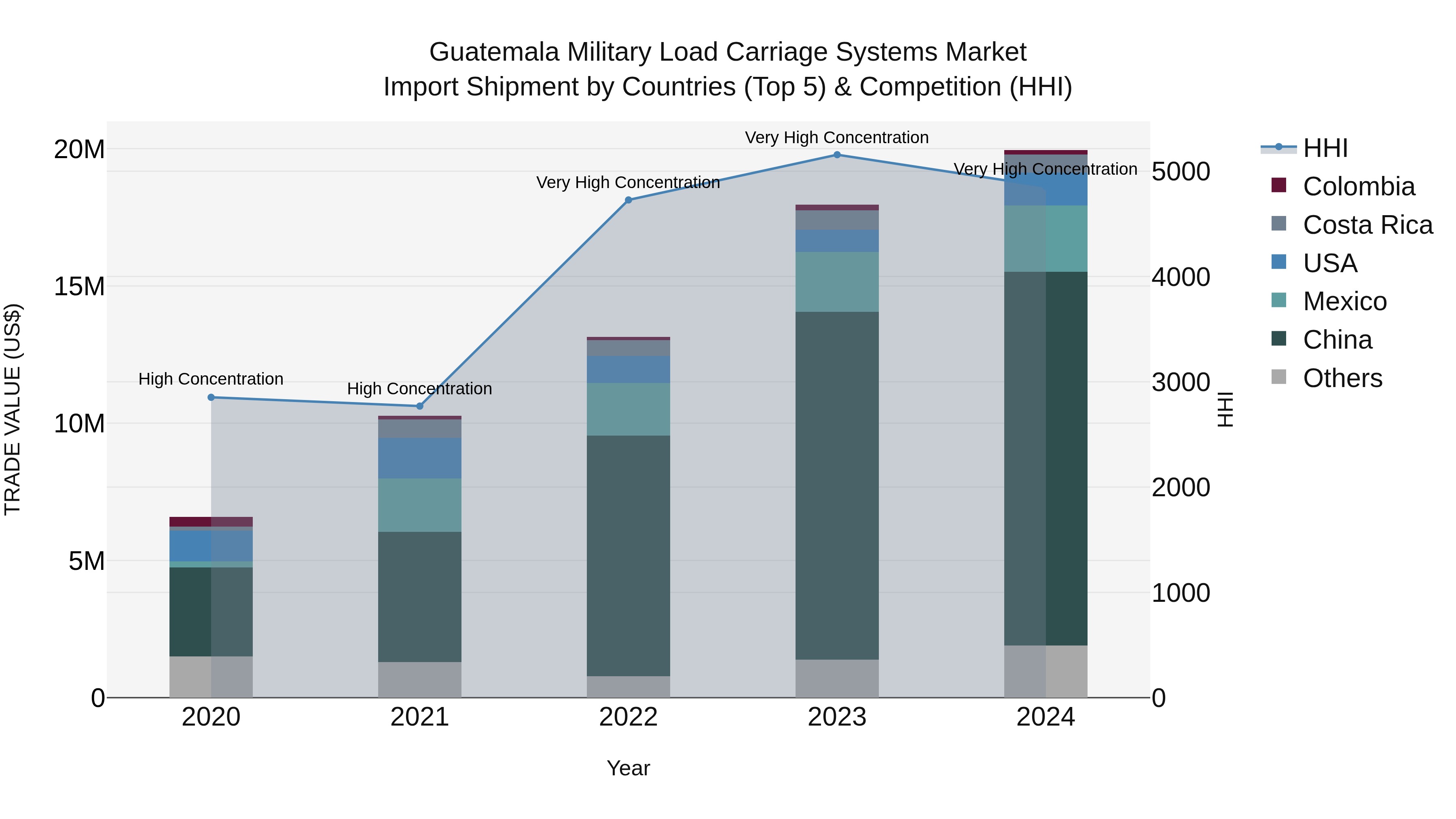Click the Costa Rica legend color swatch
1456x819 pixels.
1278,224
